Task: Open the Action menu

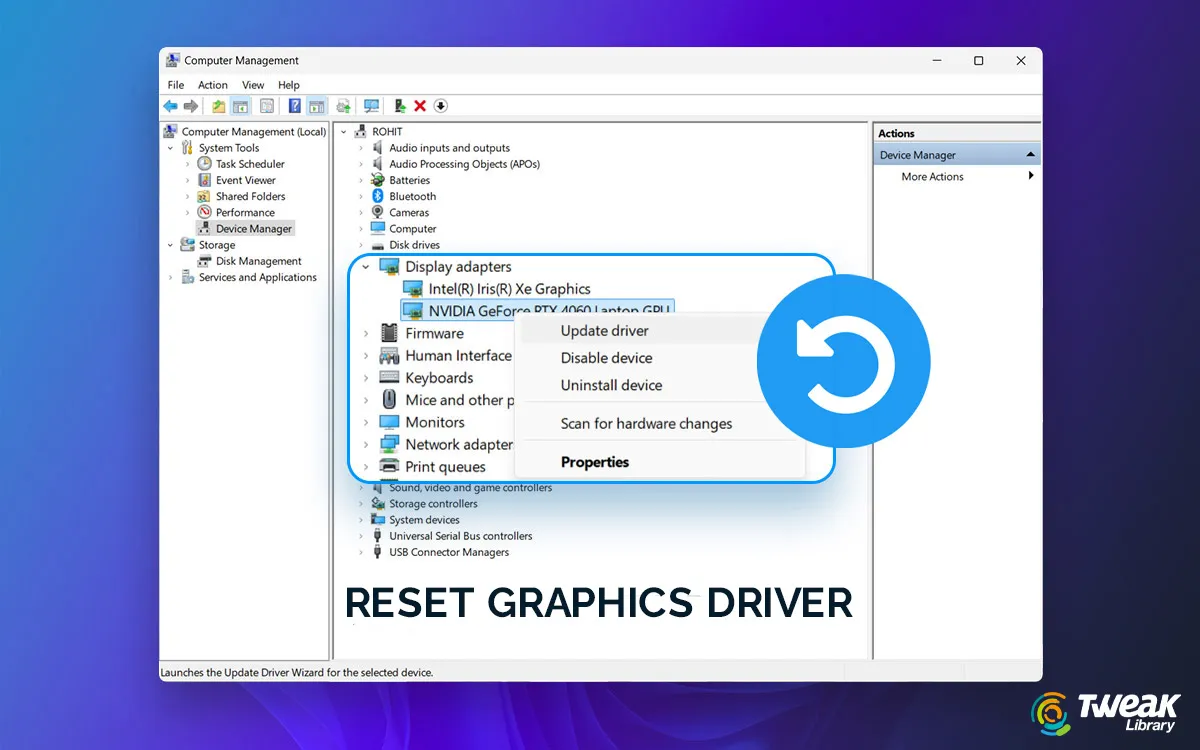Action: (212, 85)
